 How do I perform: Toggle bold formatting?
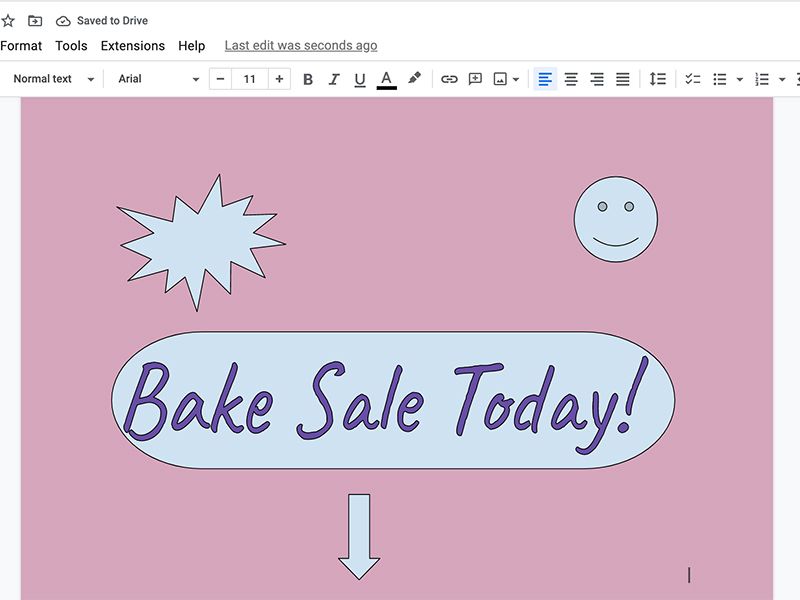tap(307, 78)
